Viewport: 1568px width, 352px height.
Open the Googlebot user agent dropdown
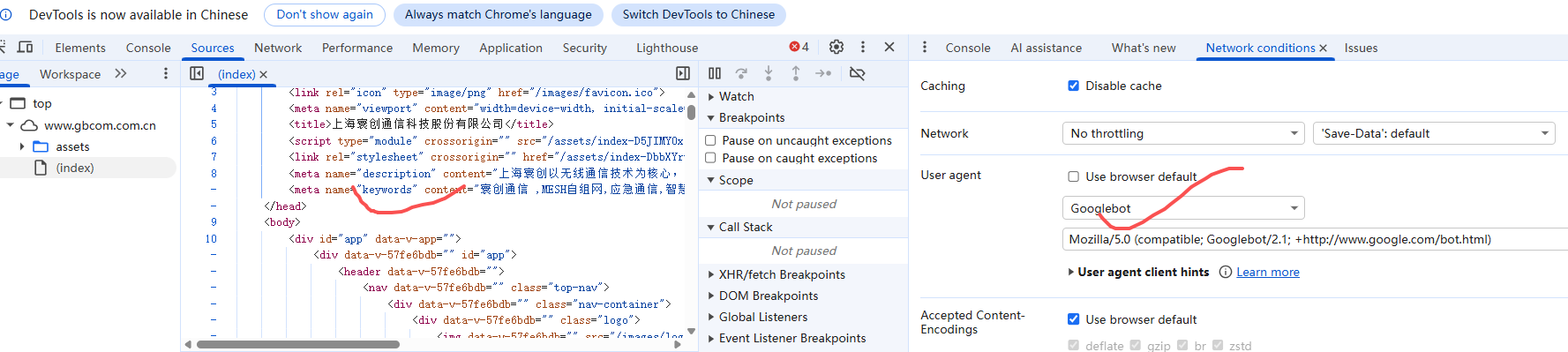(1183, 208)
